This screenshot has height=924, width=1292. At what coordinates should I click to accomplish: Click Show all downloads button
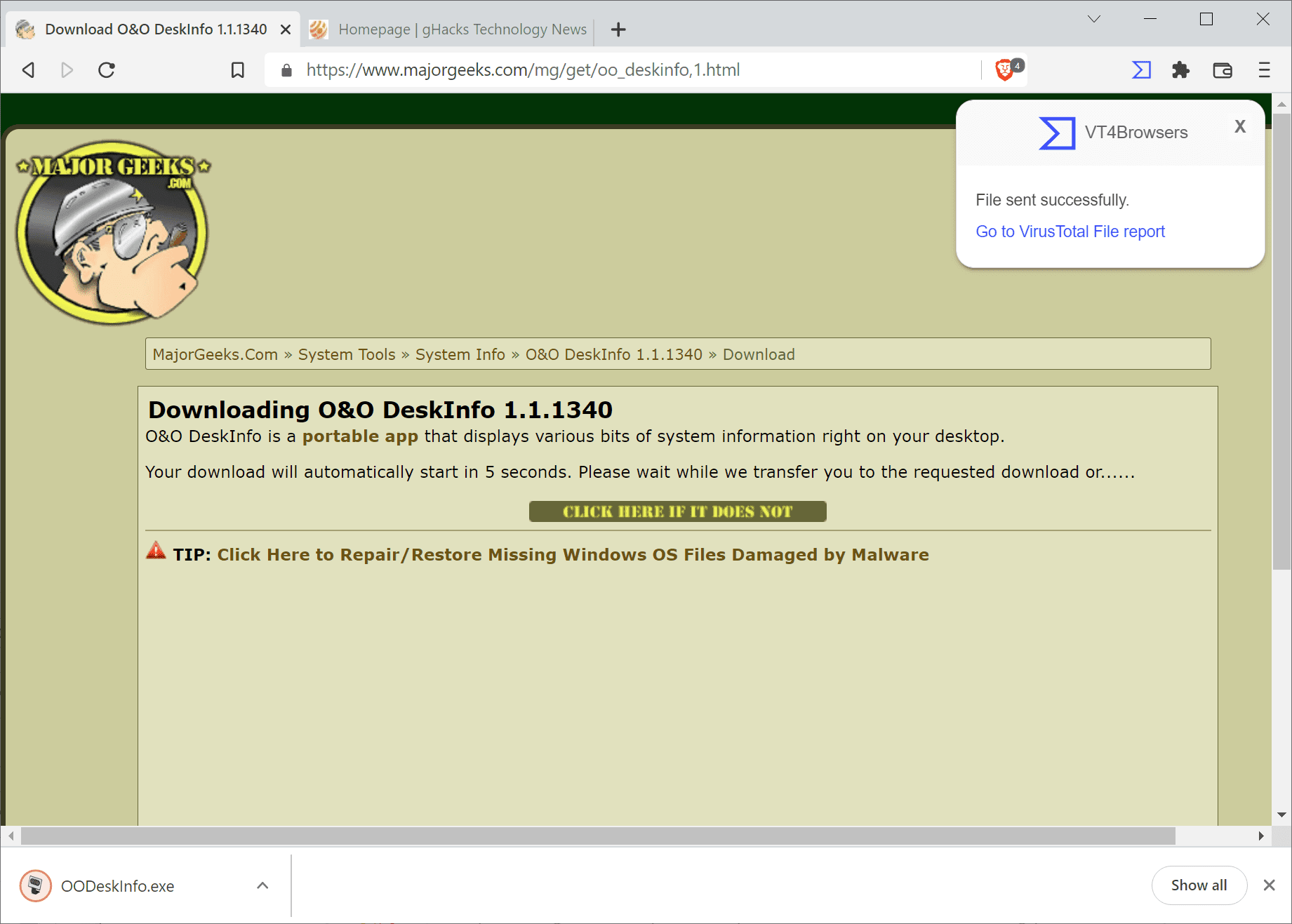pos(1199,885)
